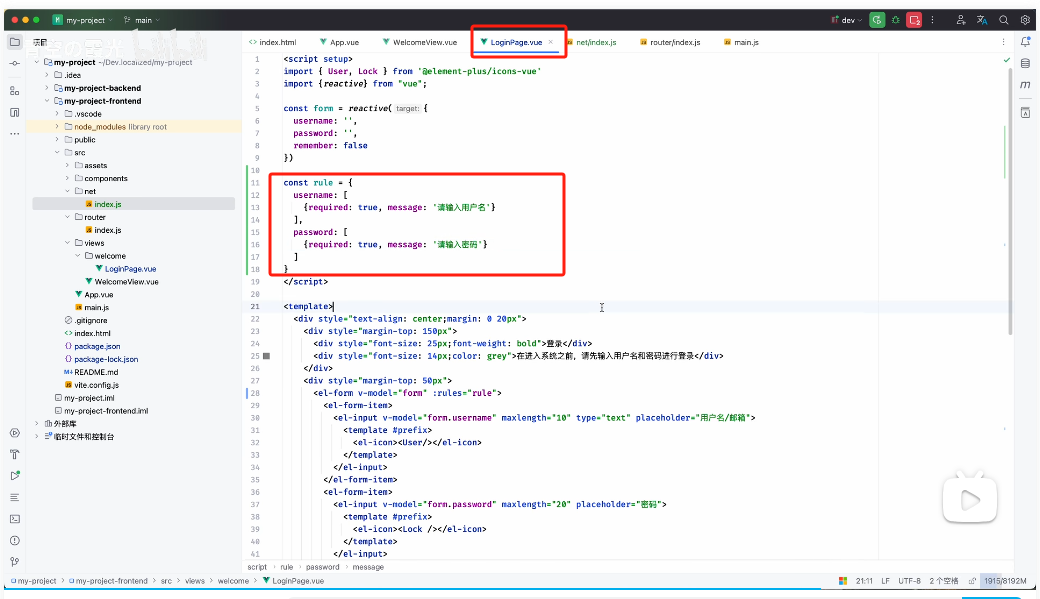Expand the 外部库 node

(x=36, y=423)
